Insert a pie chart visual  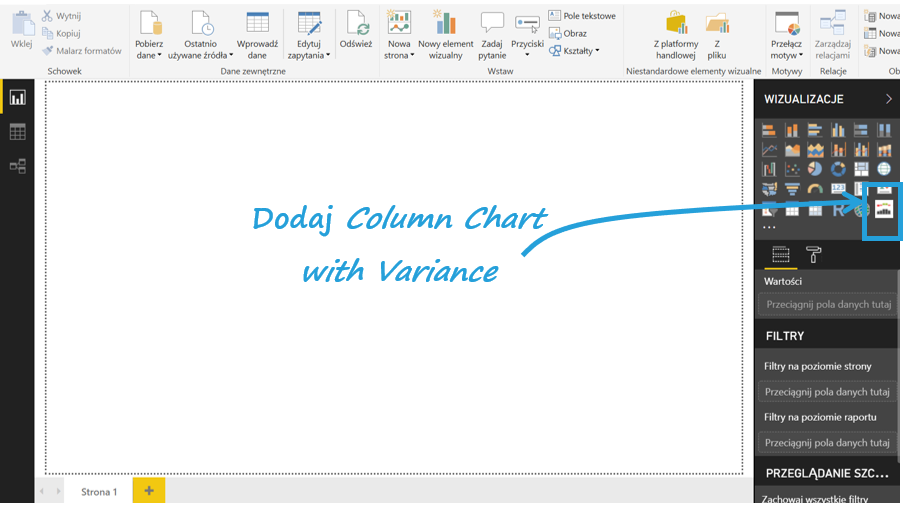tap(814, 169)
